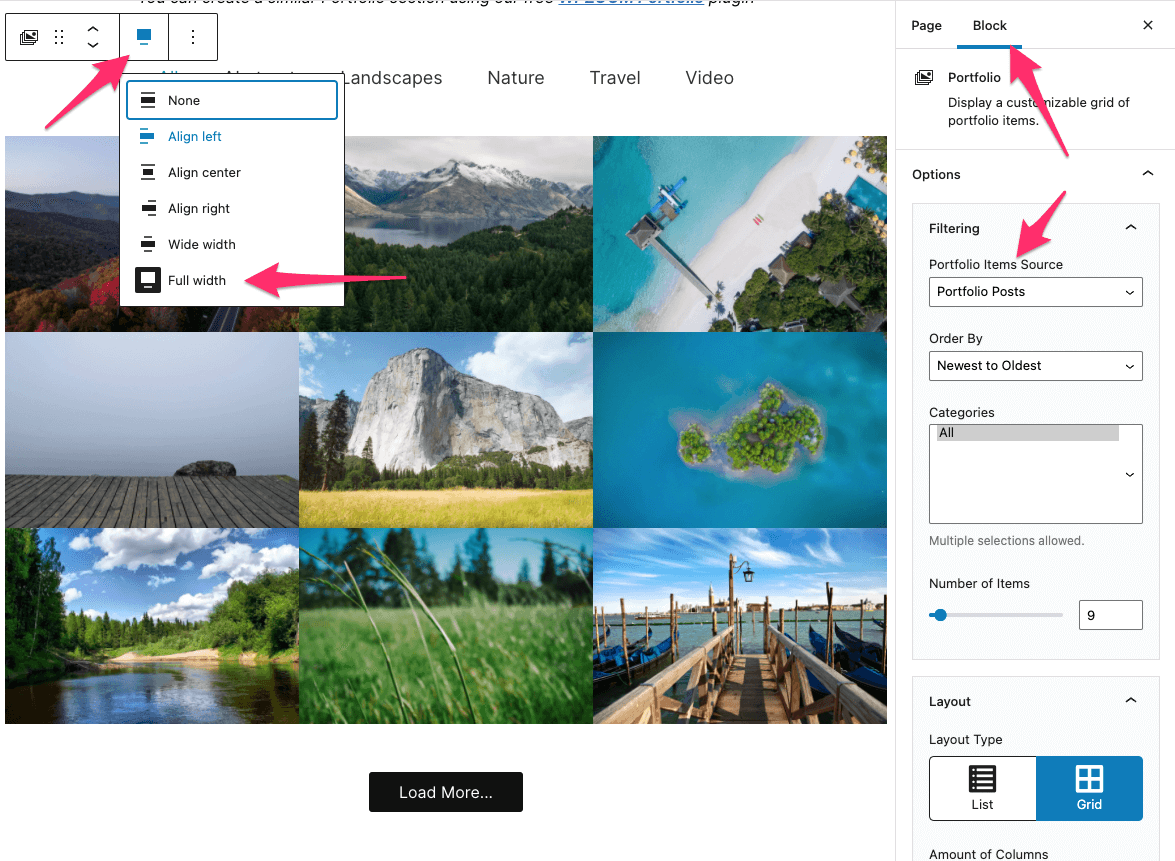
Task: Click the Number of Items slider handle
Action: (x=940, y=615)
